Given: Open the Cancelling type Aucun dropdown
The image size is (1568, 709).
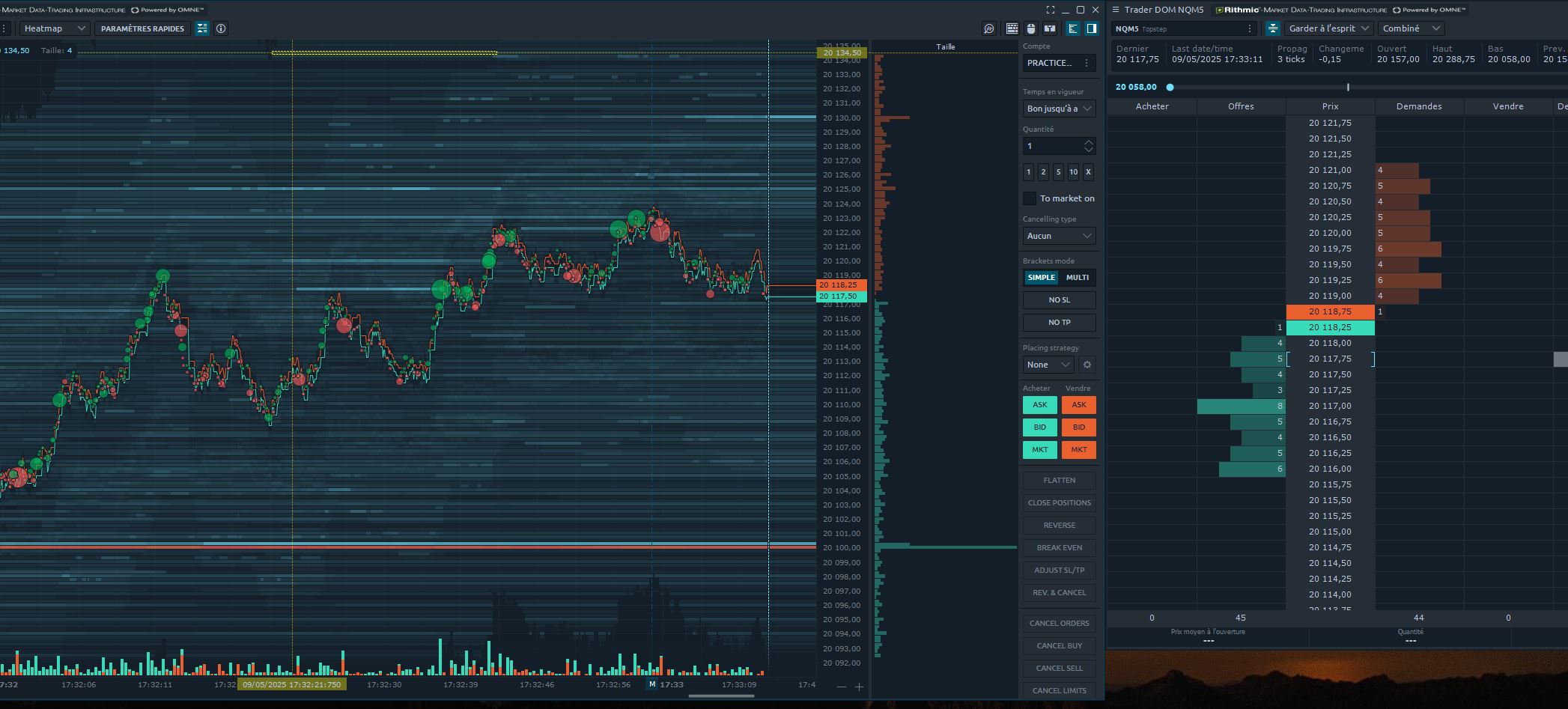Looking at the screenshot, I should click(1059, 236).
